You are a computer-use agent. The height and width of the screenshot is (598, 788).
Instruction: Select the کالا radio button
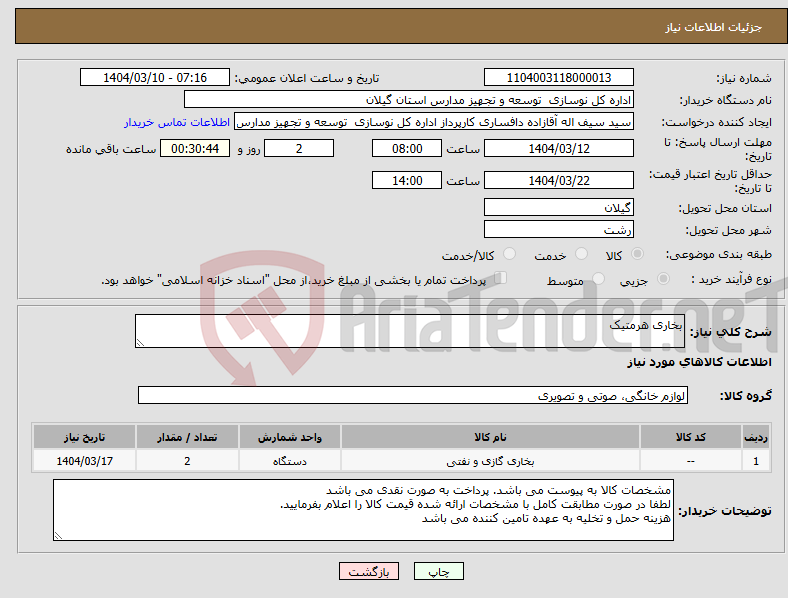tap(637, 254)
